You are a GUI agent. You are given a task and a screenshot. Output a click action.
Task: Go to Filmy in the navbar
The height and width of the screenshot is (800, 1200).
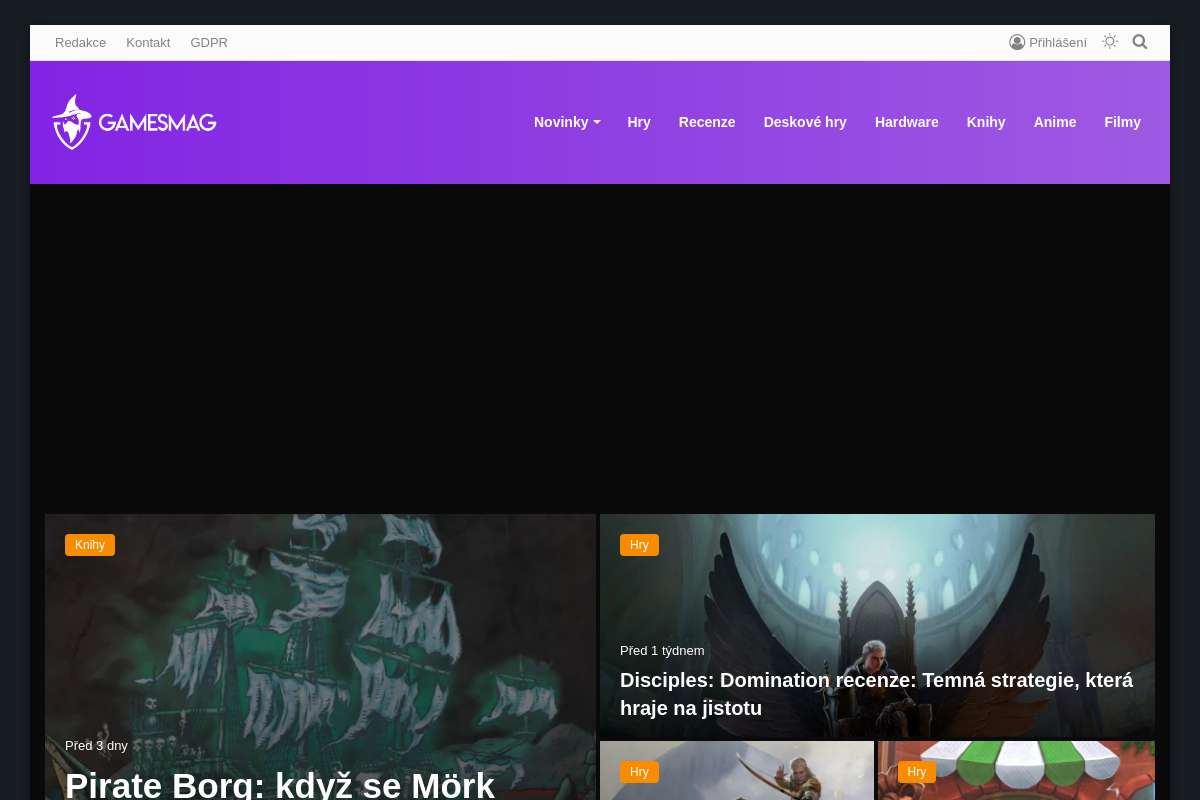[1122, 122]
